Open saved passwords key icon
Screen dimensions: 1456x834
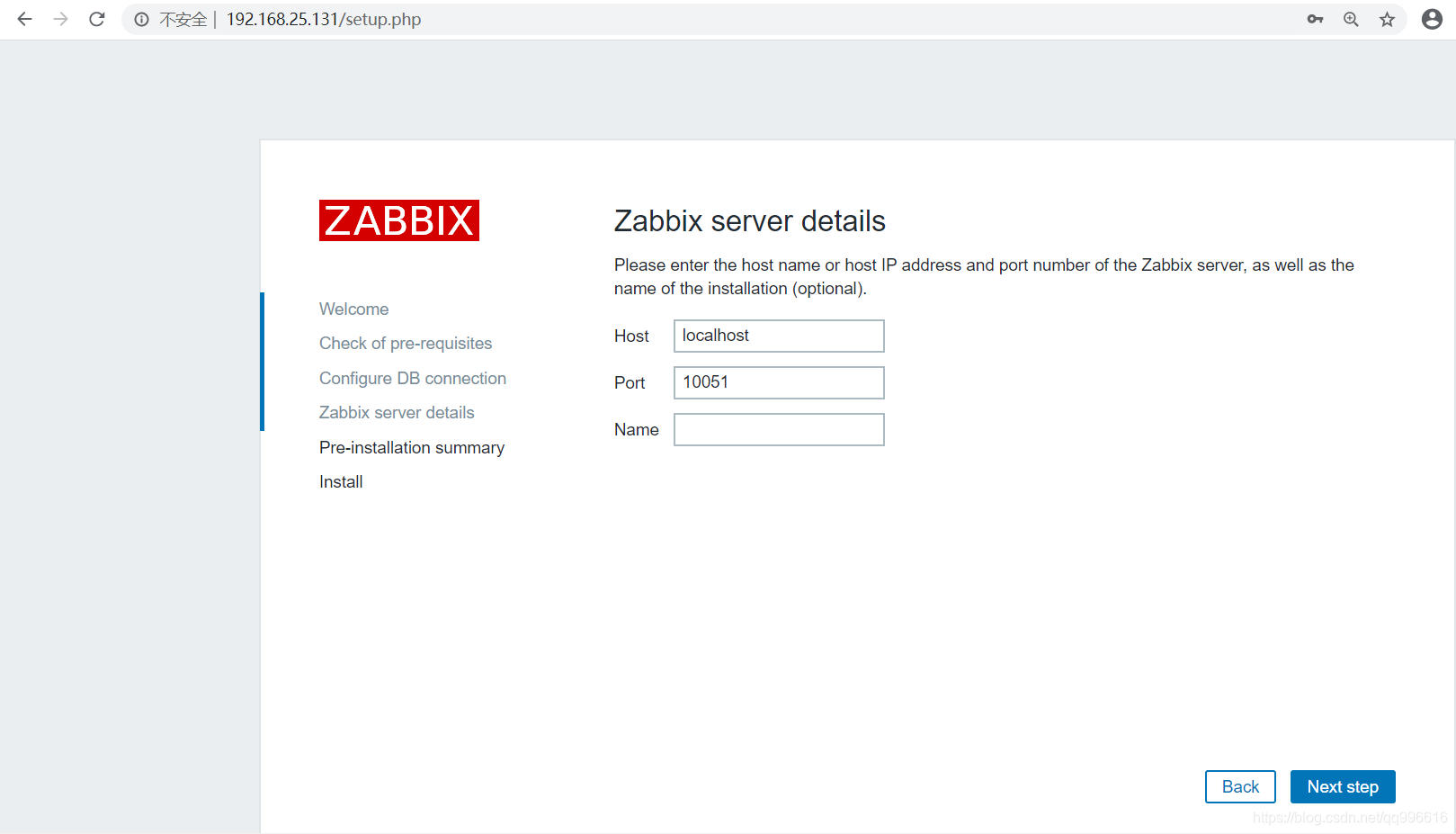tap(1315, 19)
